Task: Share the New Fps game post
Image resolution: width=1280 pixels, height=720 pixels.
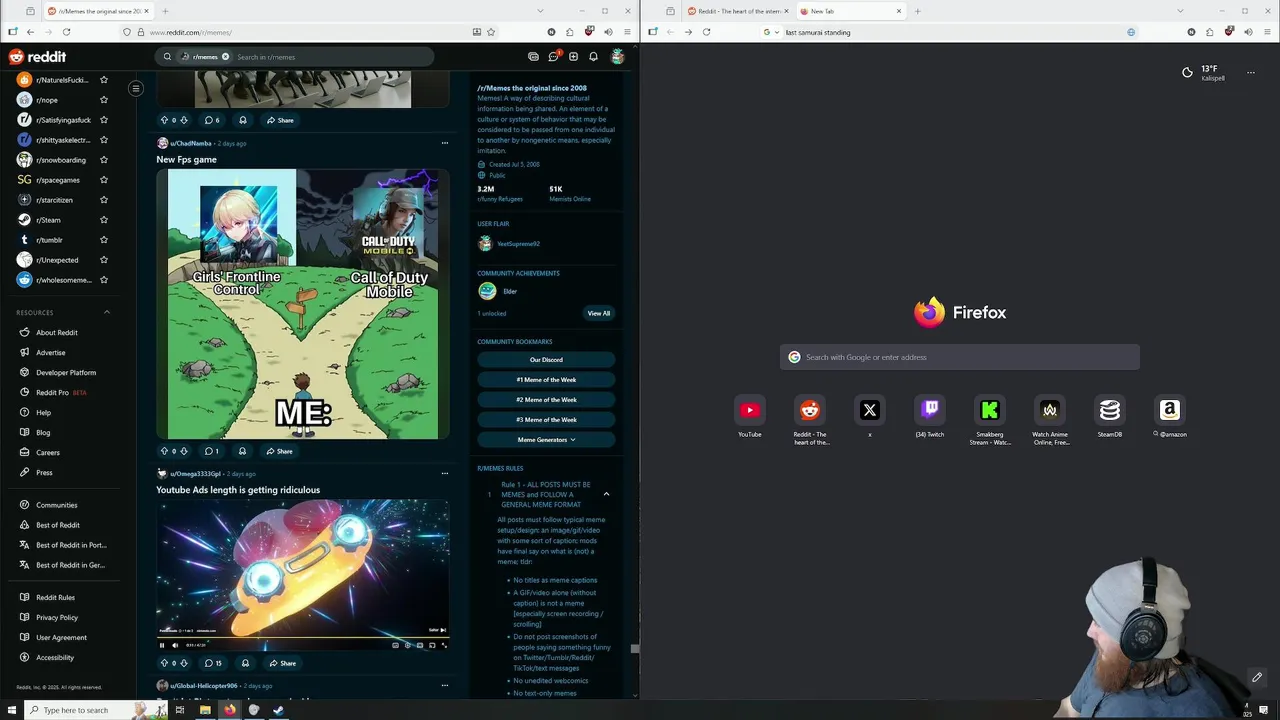Action: pyautogui.click(x=279, y=451)
